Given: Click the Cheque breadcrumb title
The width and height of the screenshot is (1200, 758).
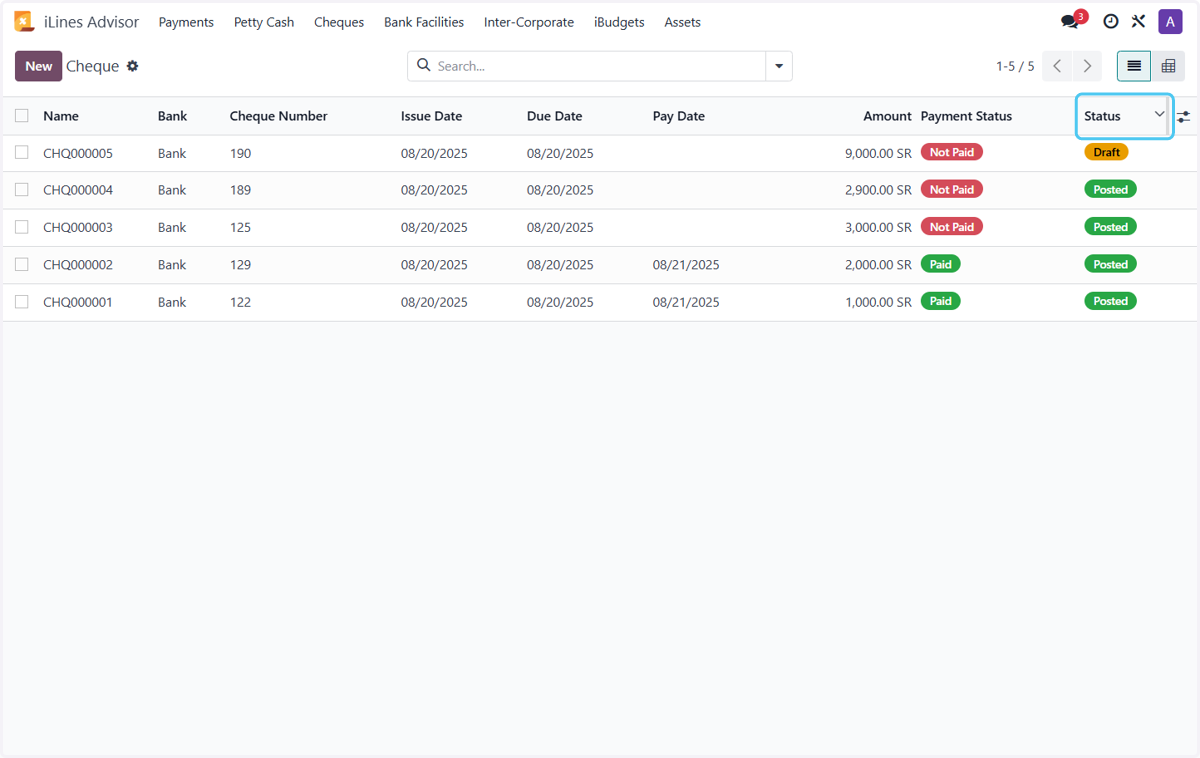Looking at the screenshot, I should 93,66.
